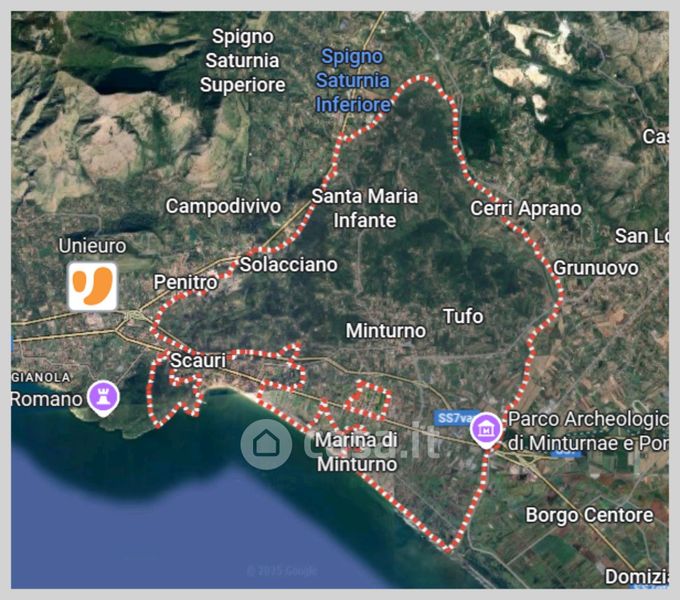Select the Grunuovo place label
This screenshot has width=680, height=600.
pyautogui.click(x=596, y=268)
